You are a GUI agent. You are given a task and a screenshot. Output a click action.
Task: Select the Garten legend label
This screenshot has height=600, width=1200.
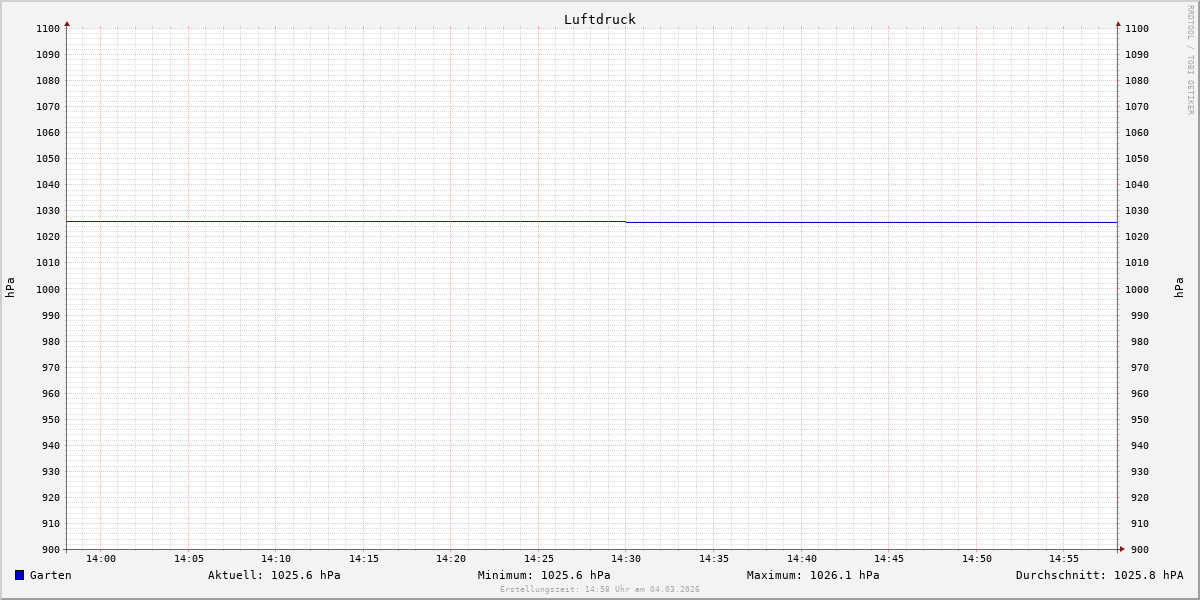click(50, 575)
